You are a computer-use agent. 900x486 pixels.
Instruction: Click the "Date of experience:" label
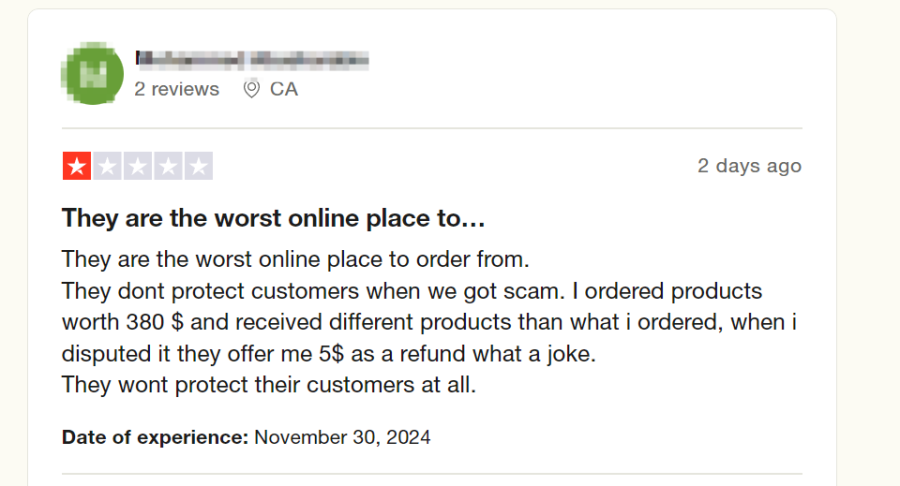(x=155, y=437)
